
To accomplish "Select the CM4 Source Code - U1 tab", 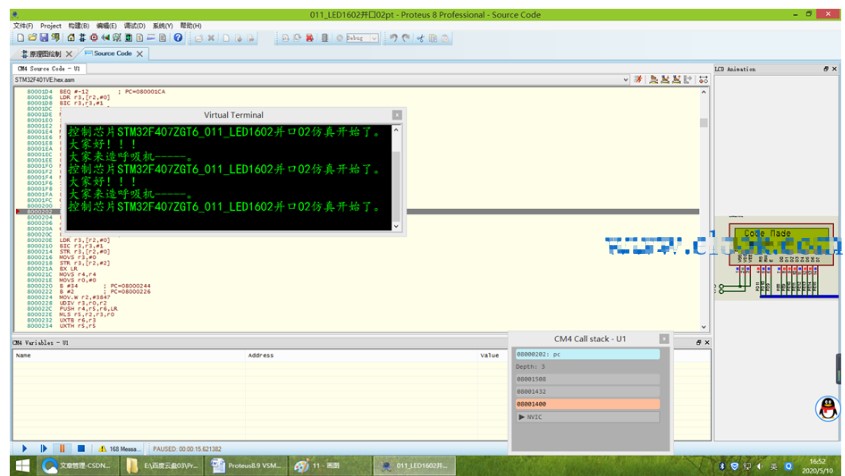I will 49,69.
